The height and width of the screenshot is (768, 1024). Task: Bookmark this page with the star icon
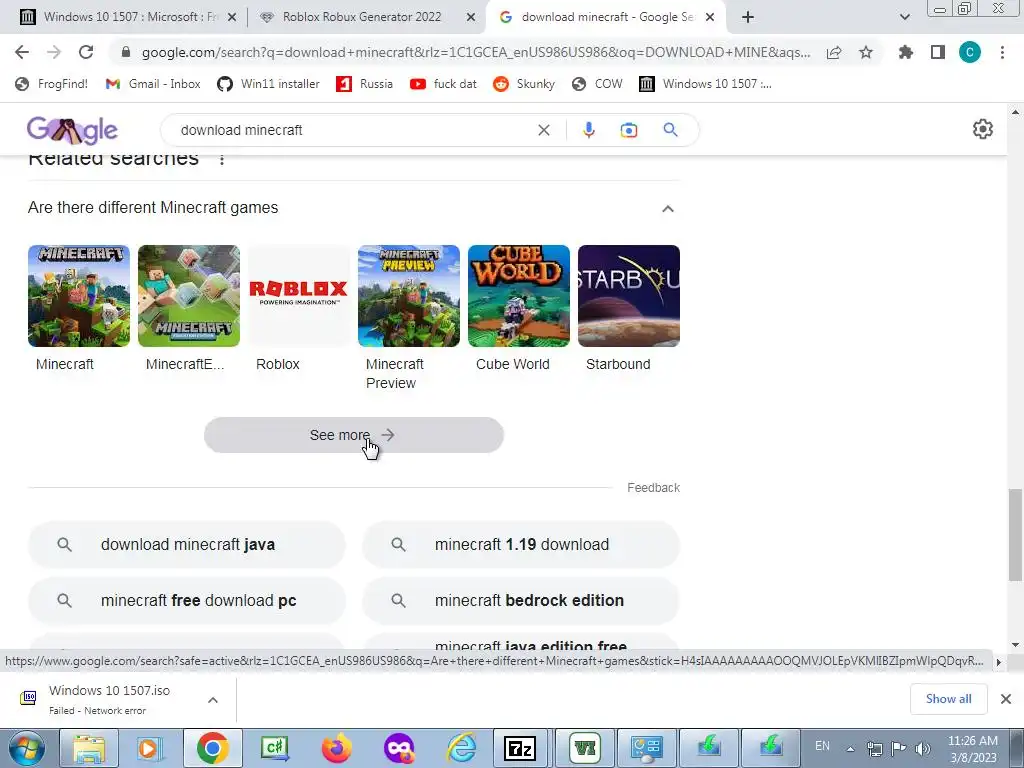coord(866,52)
